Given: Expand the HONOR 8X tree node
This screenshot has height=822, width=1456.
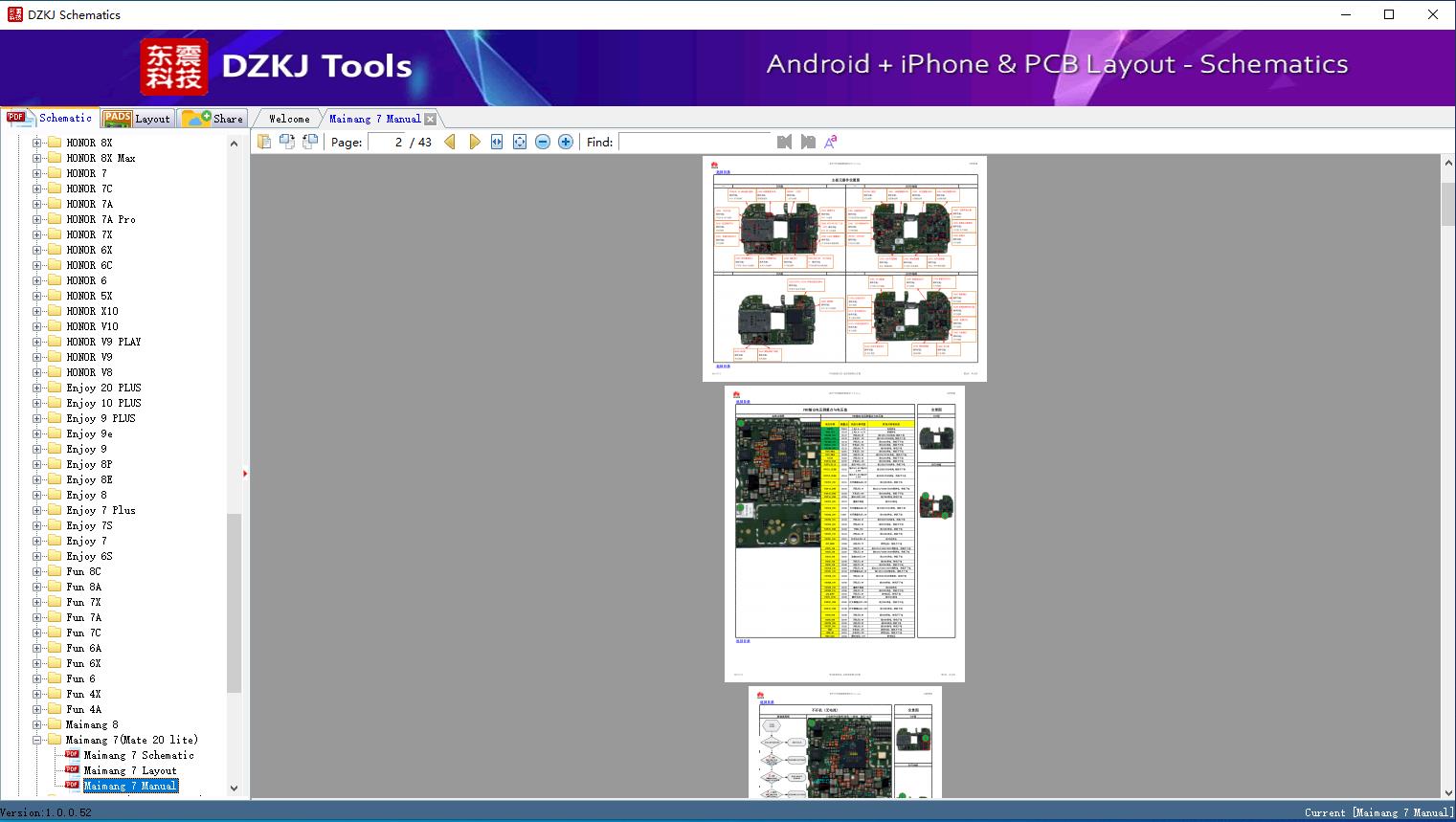Looking at the screenshot, I should 37,143.
